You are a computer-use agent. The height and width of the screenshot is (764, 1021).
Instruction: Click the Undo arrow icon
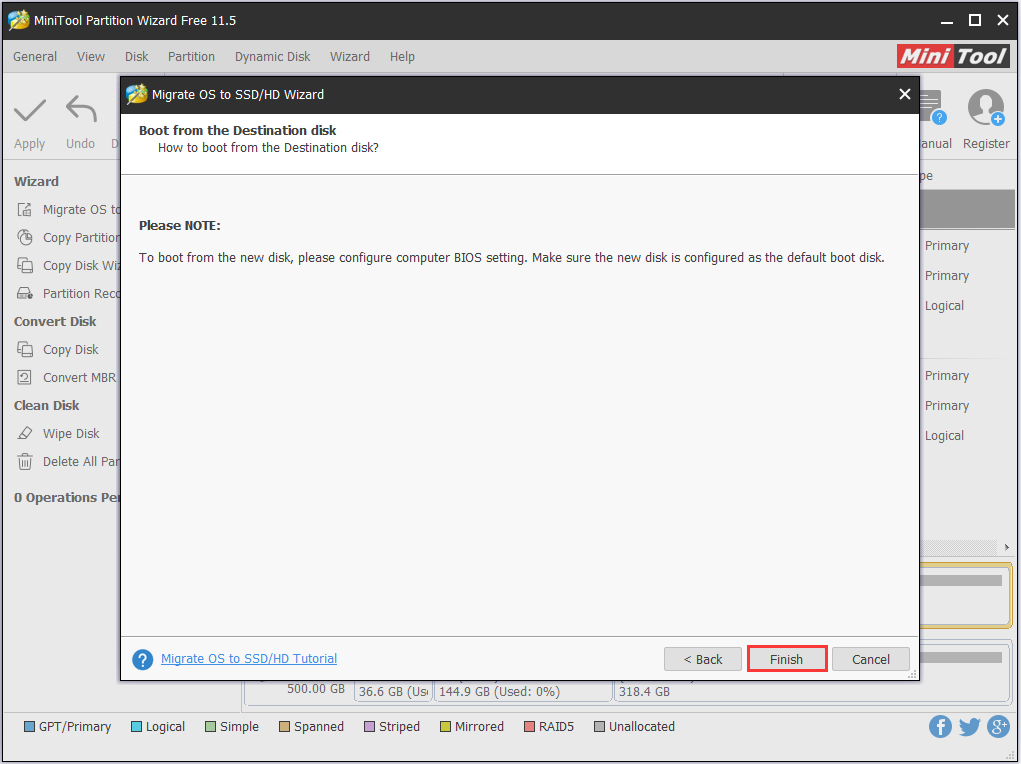(x=81, y=109)
